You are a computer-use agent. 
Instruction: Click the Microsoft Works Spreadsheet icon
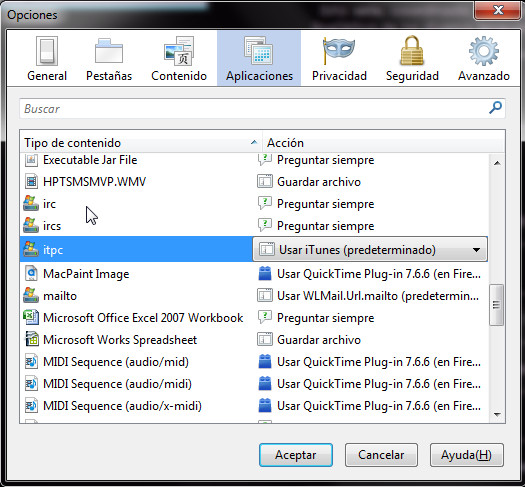(x=31, y=340)
